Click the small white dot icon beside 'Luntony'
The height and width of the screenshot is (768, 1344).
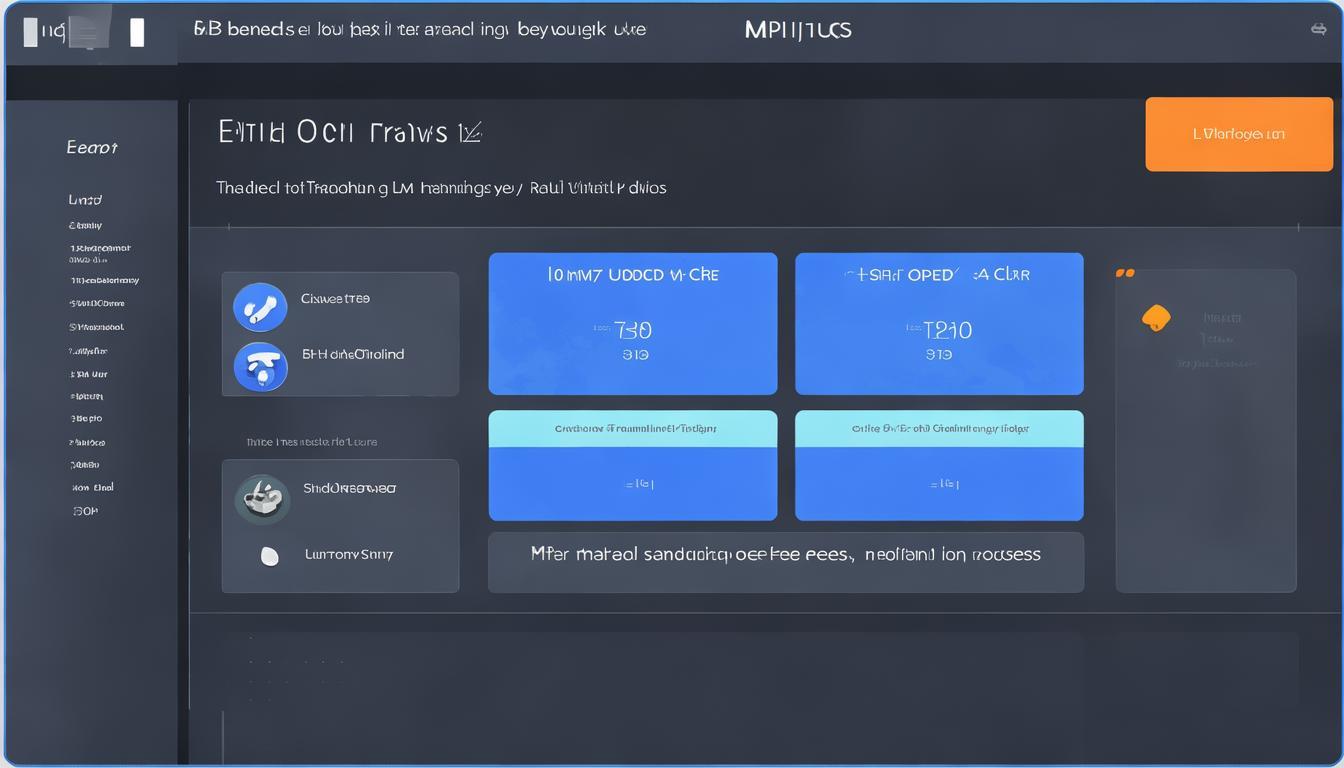pos(269,556)
